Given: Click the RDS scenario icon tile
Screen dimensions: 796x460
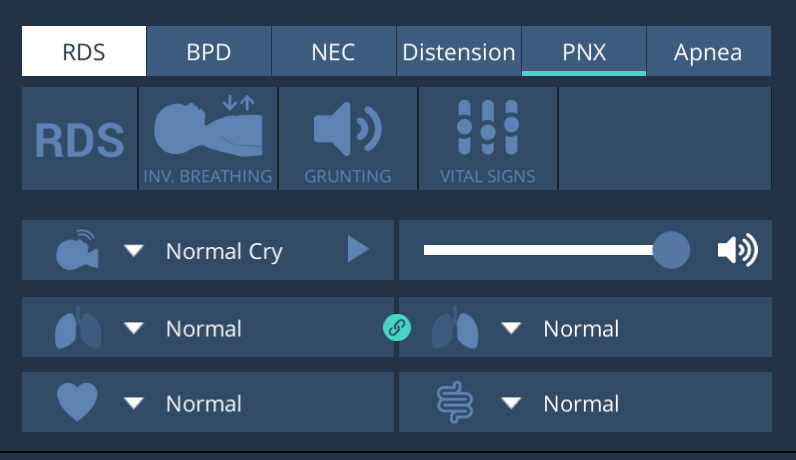Looking at the screenshot, I should 79,139.
